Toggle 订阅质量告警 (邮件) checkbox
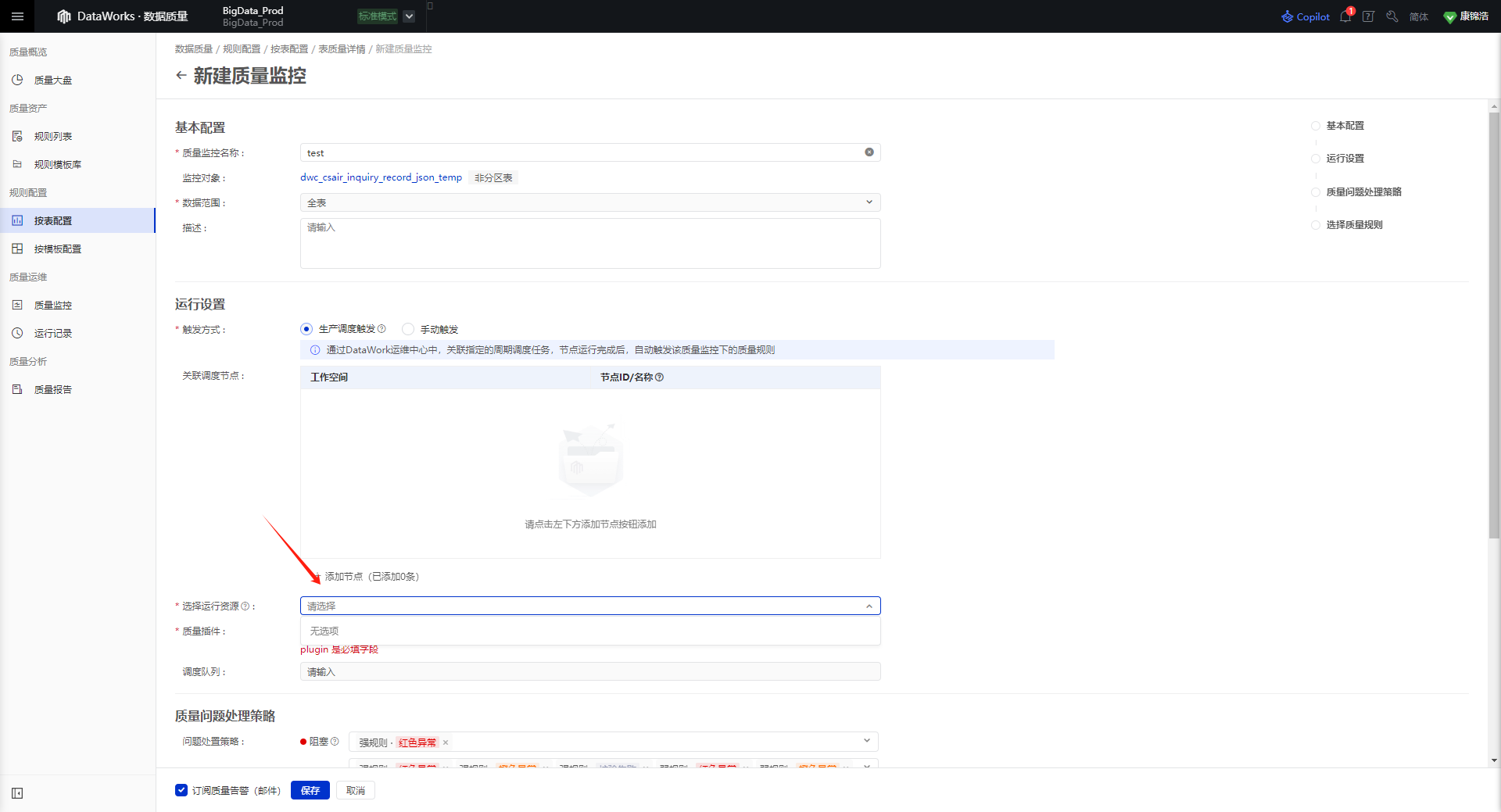 click(x=181, y=790)
